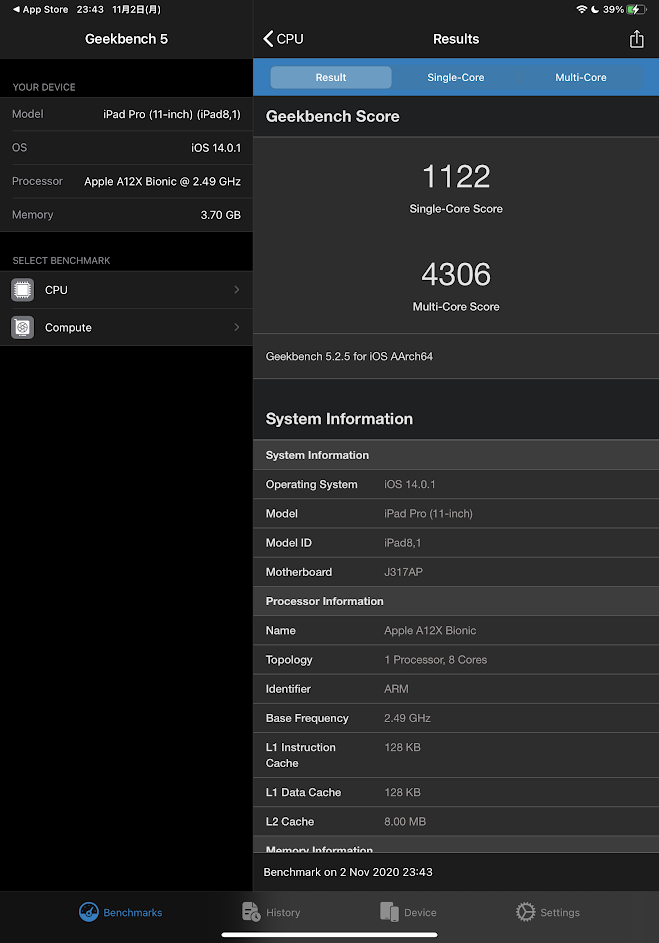Tap the CPU back button label

(290, 38)
